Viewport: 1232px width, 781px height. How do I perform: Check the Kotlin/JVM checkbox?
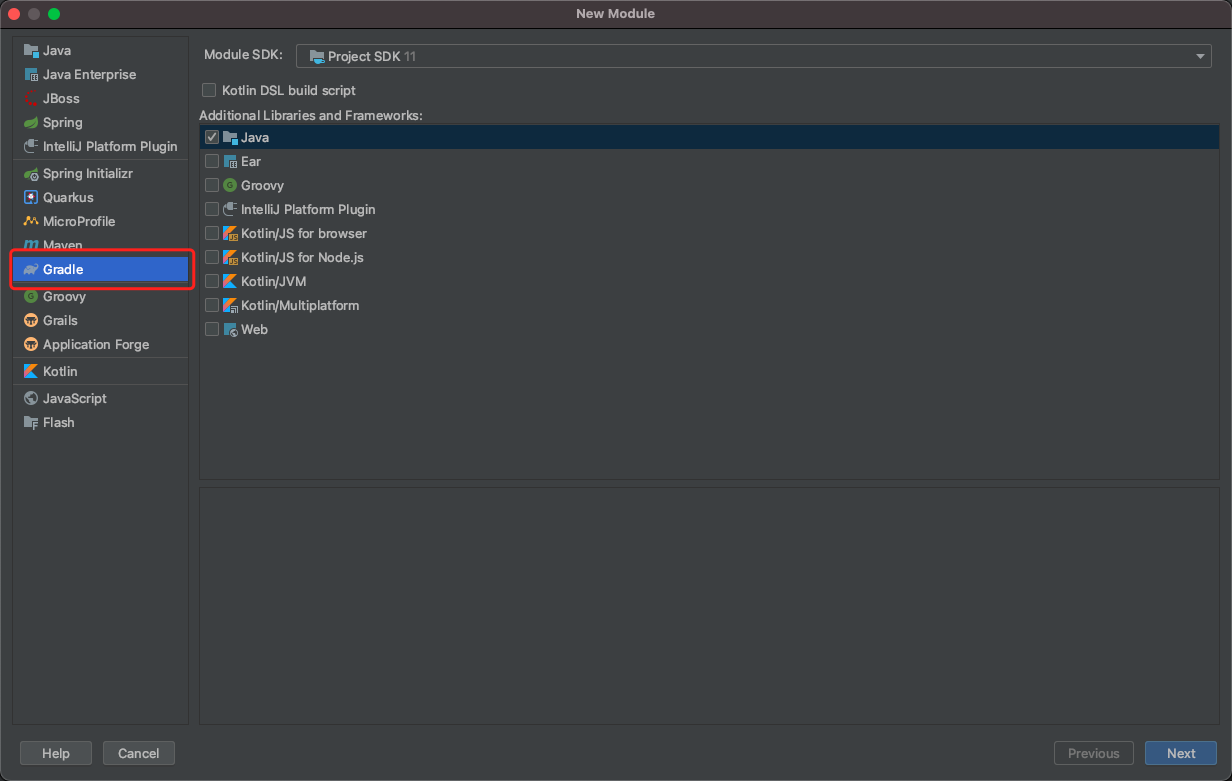pyautogui.click(x=212, y=281)
